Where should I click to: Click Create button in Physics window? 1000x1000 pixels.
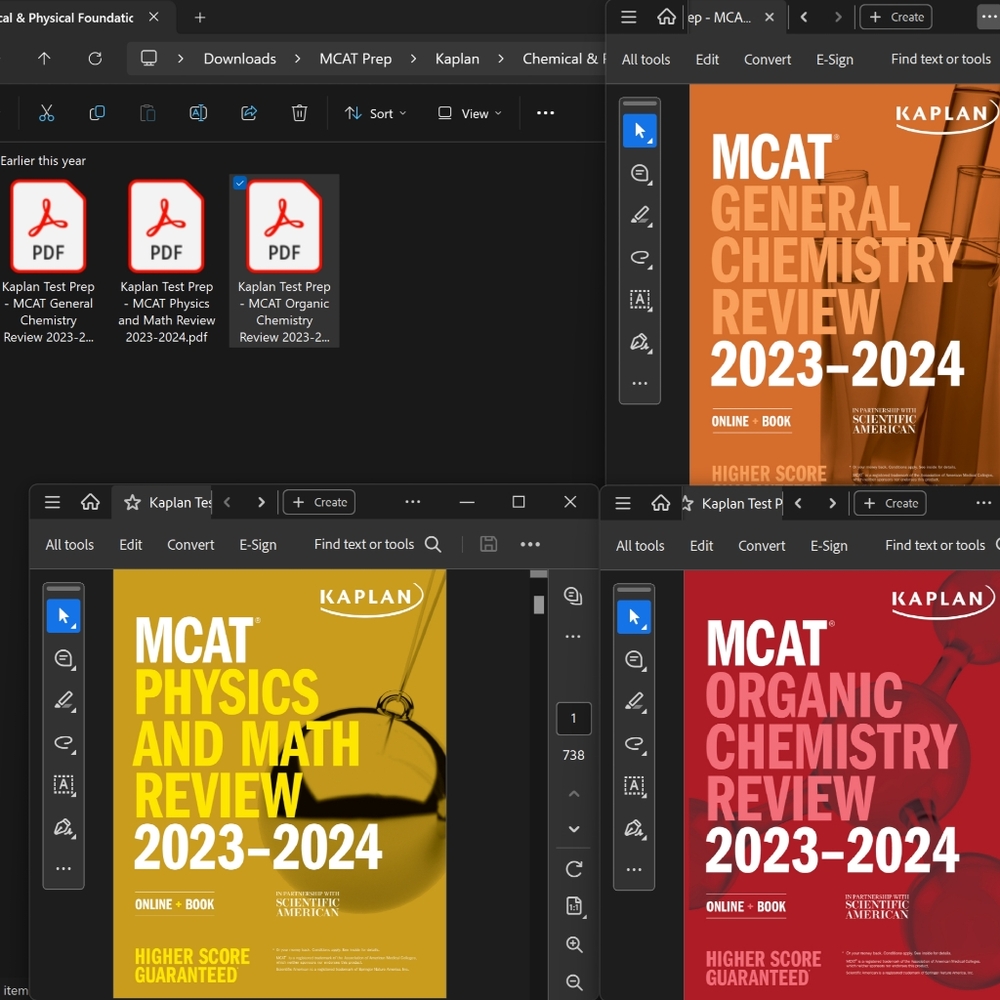[x=319, y=503]
